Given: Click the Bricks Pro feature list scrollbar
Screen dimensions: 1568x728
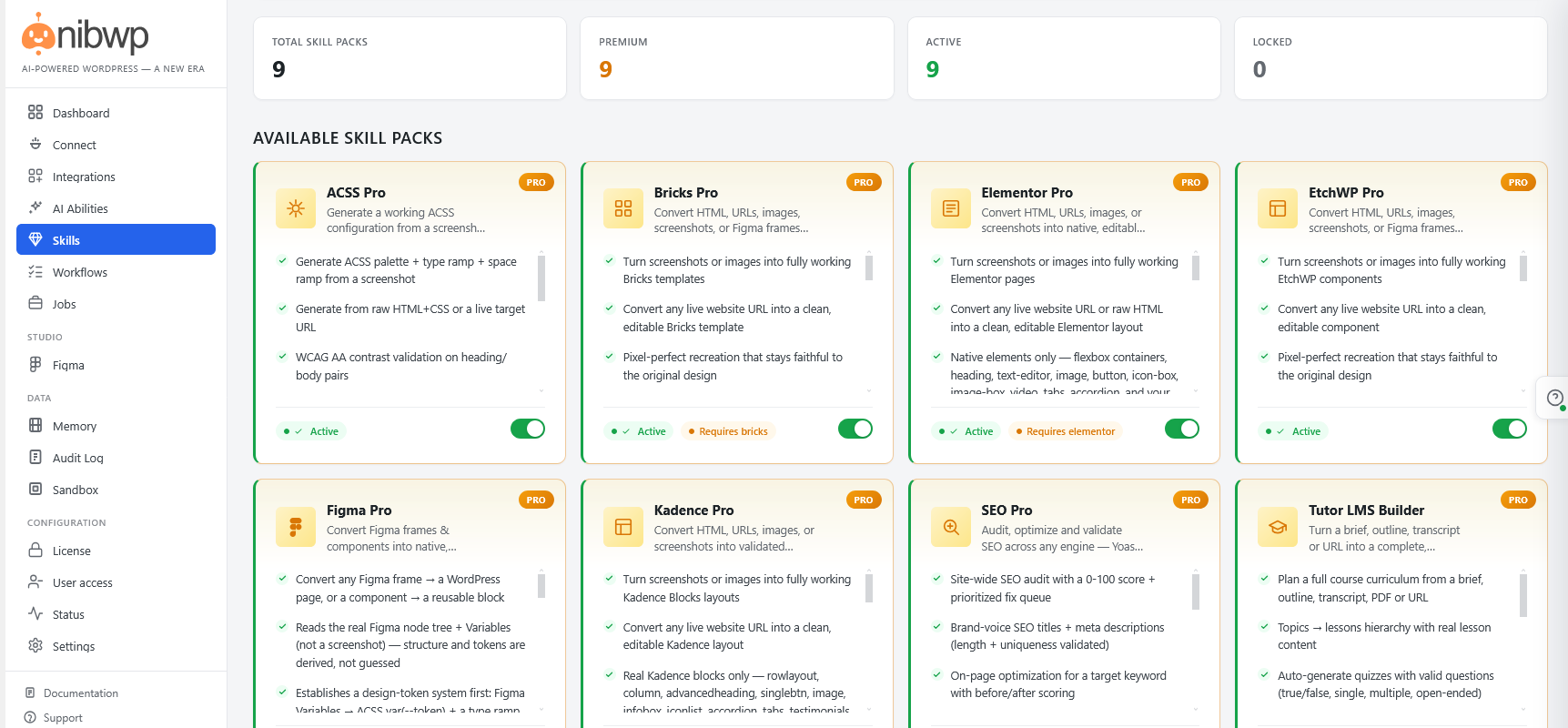Looking at the screenshot, I should [869, 268].
